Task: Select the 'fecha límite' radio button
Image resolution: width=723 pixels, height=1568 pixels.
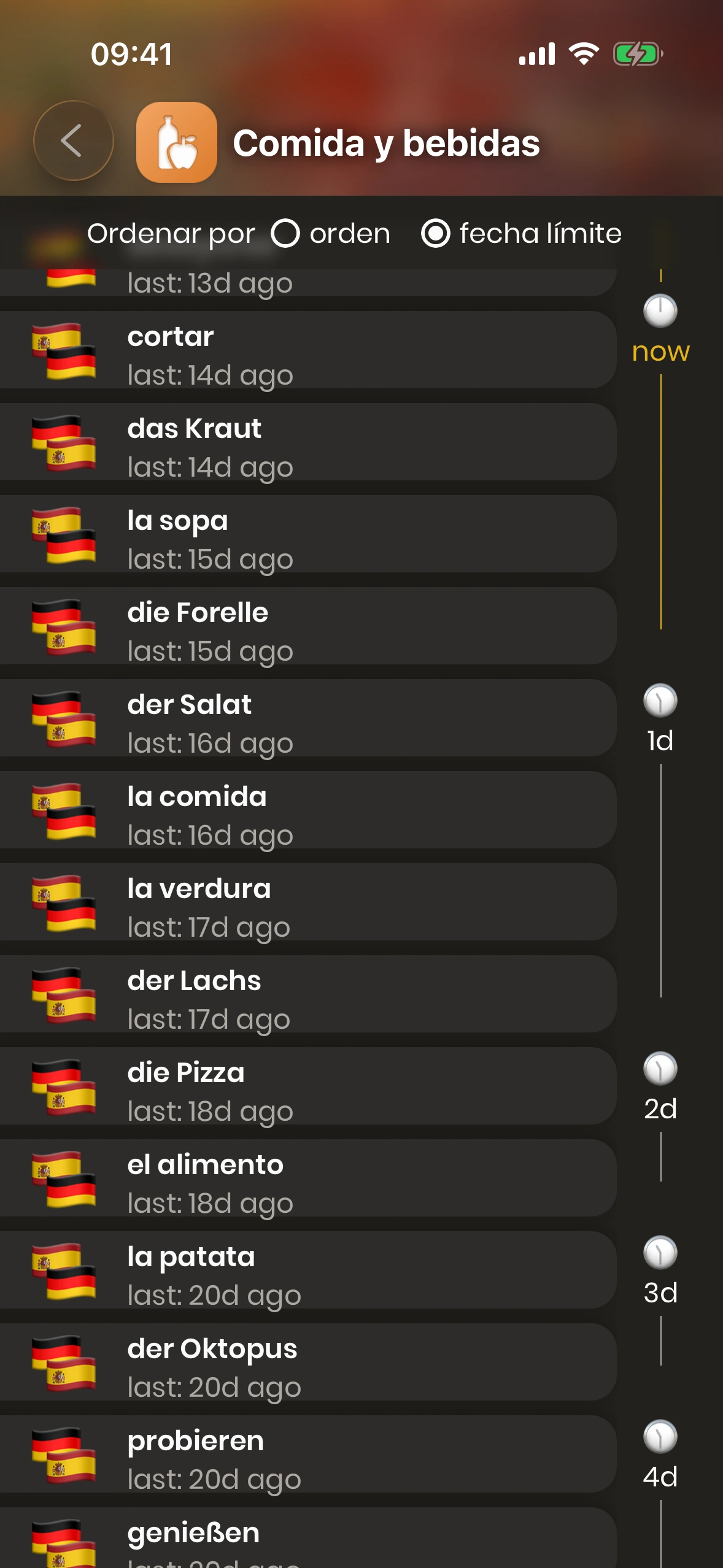Action: tap(436, 234)
